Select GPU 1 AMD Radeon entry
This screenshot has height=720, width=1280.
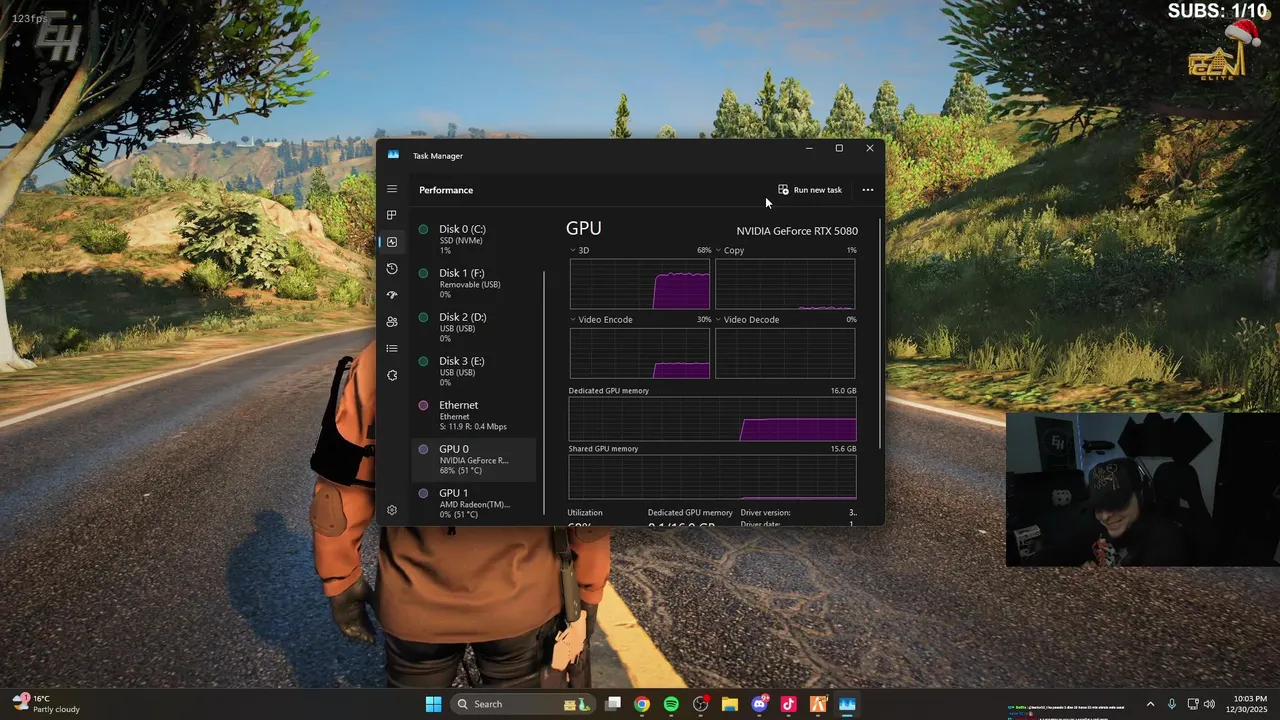475,503
